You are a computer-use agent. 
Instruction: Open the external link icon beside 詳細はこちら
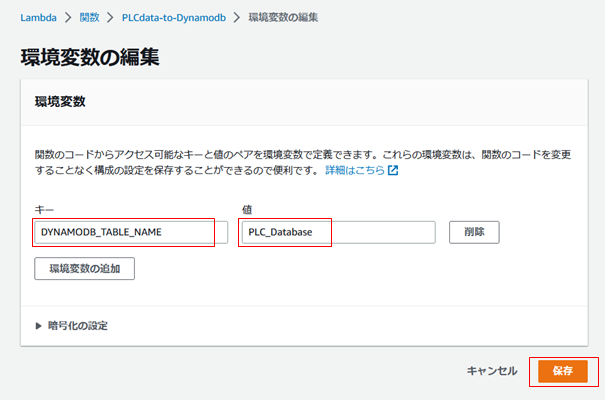[x=393, y=170]
